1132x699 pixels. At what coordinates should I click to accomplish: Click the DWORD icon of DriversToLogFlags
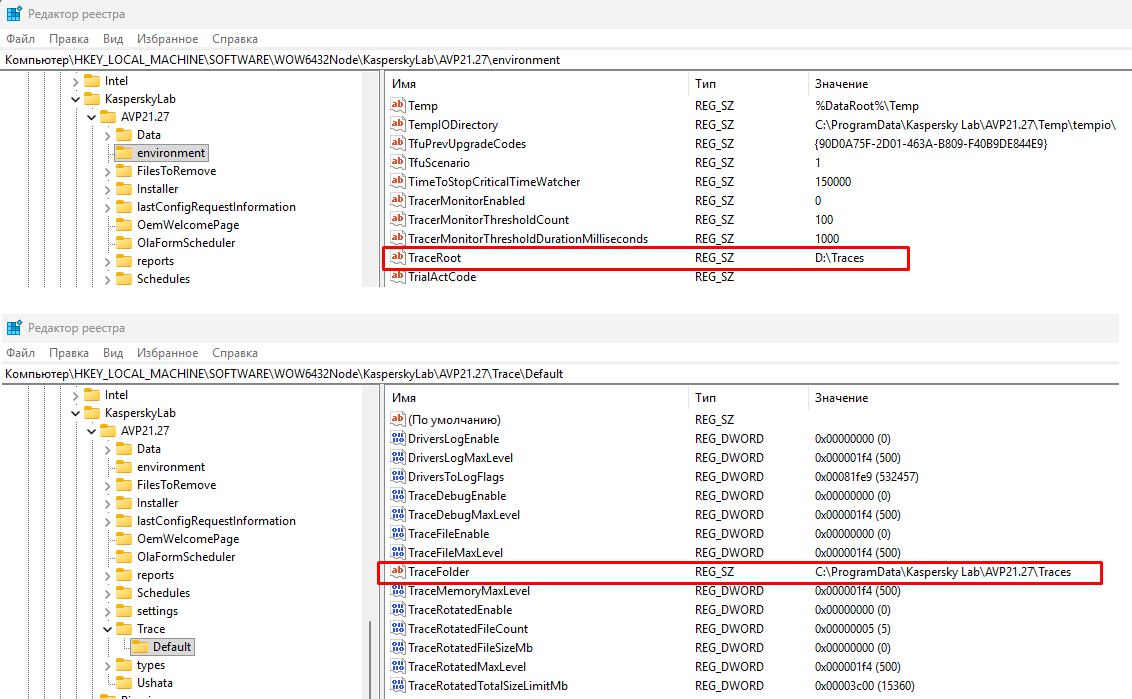click(x=398, y=476)
